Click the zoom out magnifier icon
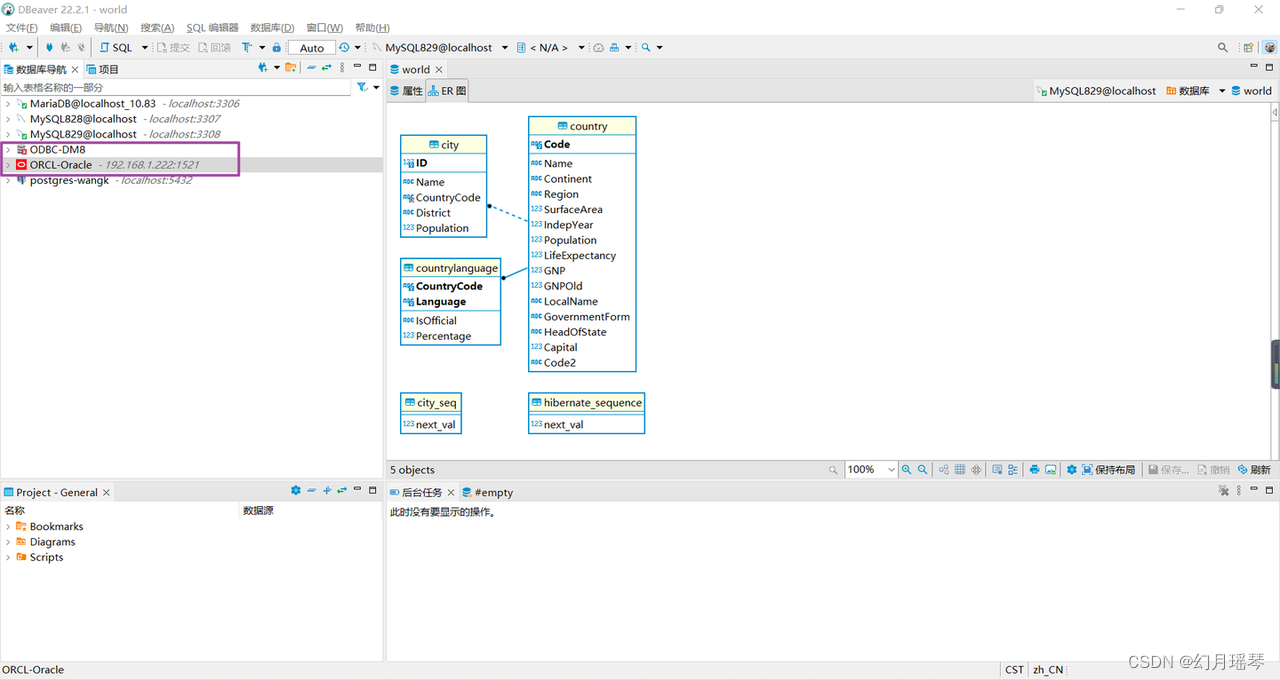Image resolution: width=1280 pixels, height=680 pixels. [x=923, y=469]
